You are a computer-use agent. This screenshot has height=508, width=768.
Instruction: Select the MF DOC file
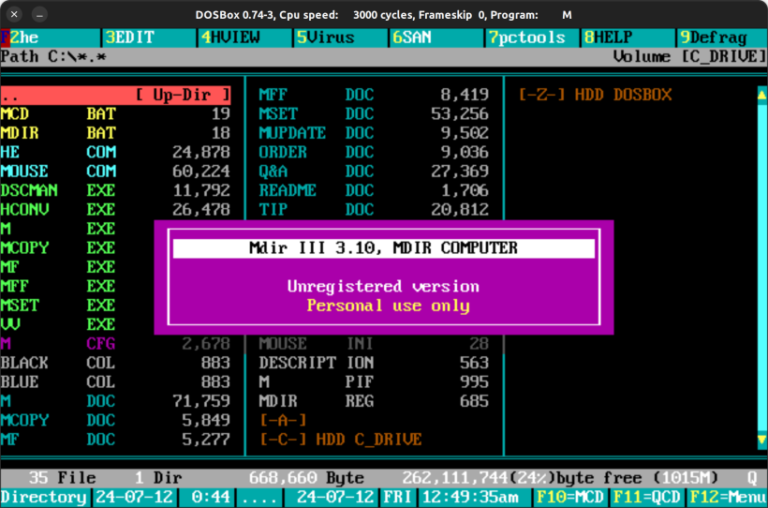pos(116,439)
